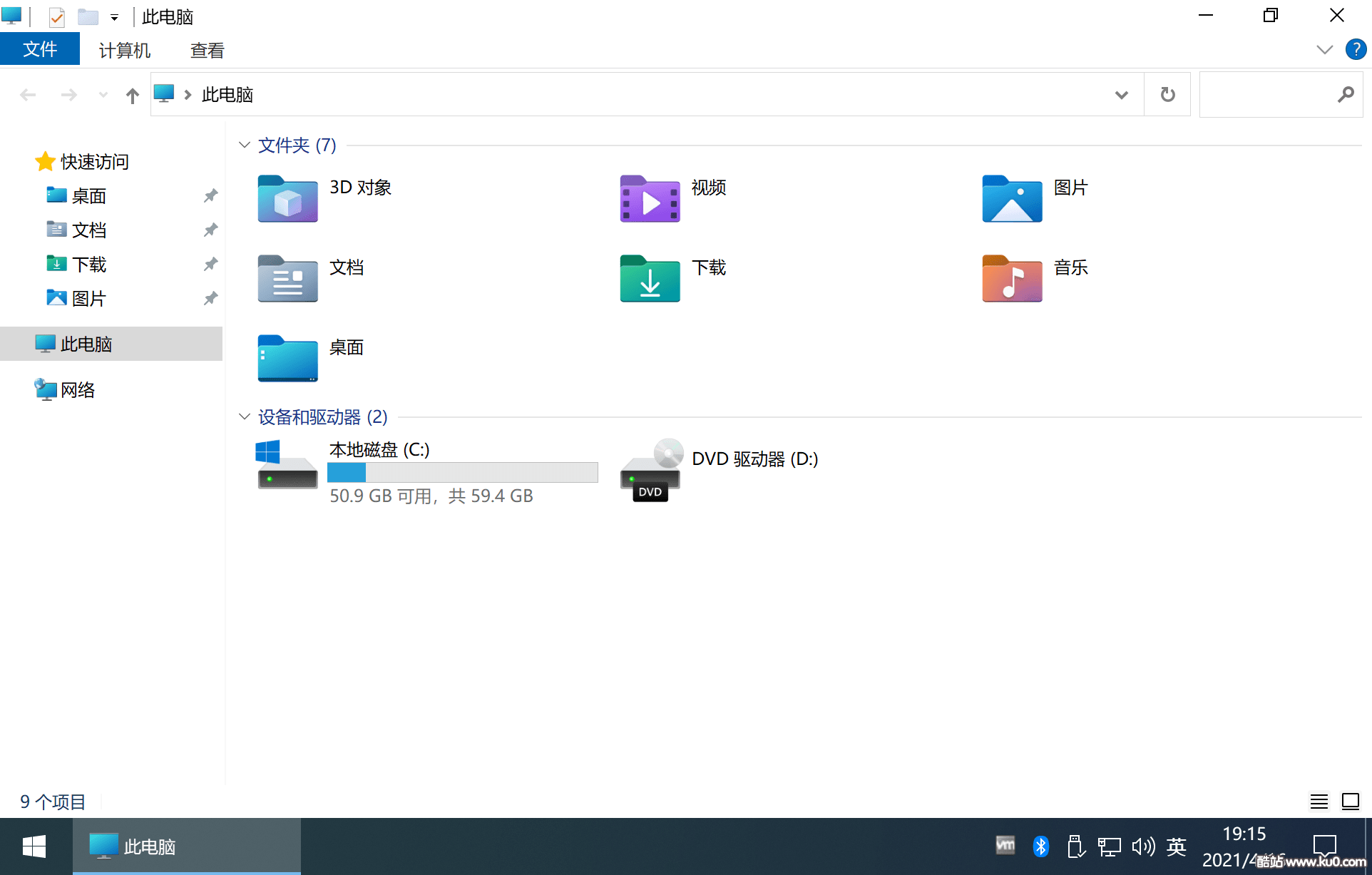This screenshot has width=1372, height=875.
Task: Click the 此电脑 taskbar button
Action: [187, 846]
